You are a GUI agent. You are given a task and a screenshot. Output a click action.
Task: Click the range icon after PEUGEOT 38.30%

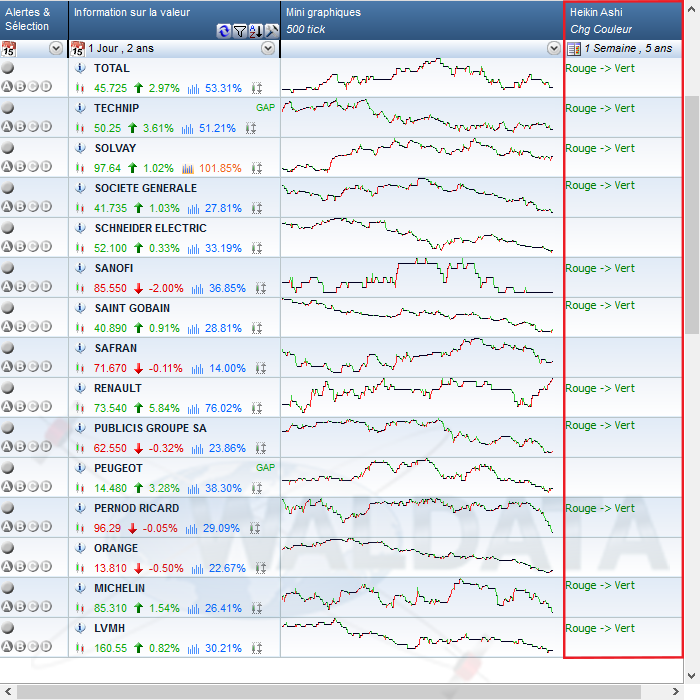coord(257,488)
